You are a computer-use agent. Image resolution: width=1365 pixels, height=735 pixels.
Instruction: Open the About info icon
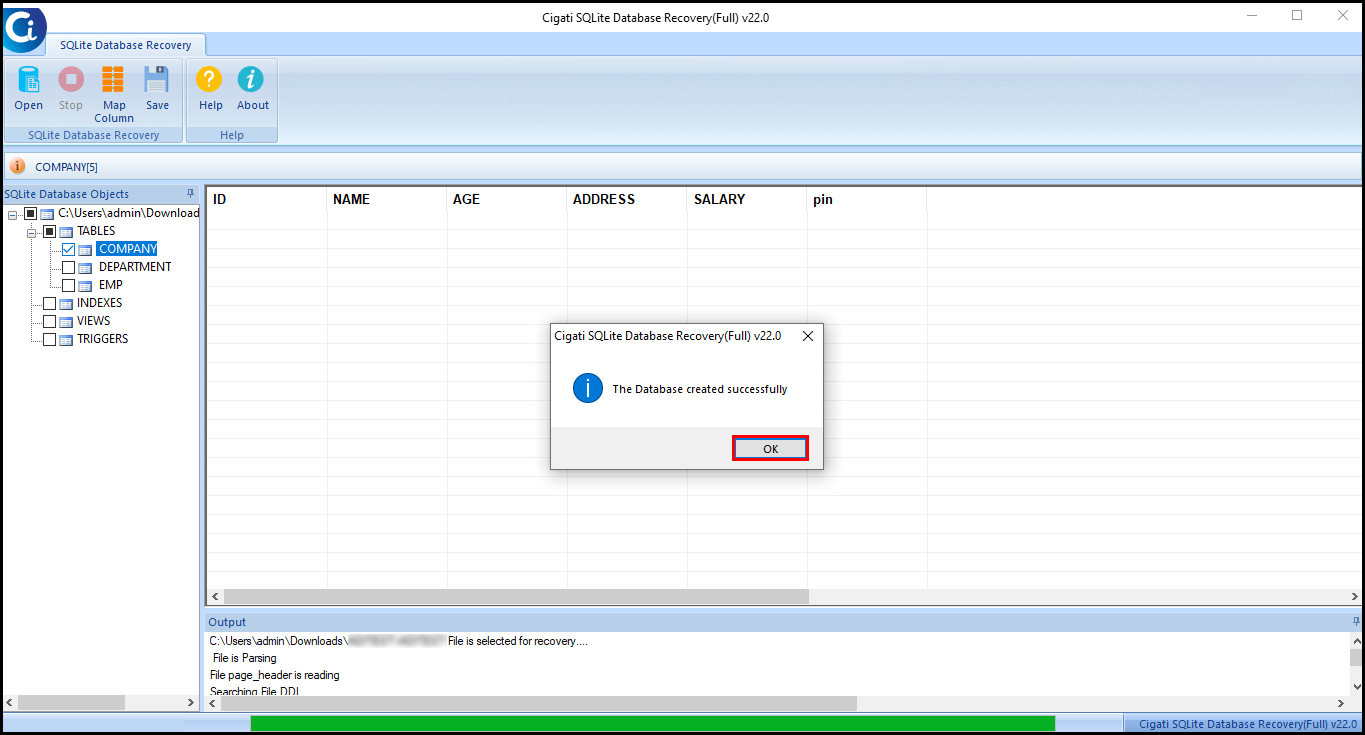coord(251,80)
